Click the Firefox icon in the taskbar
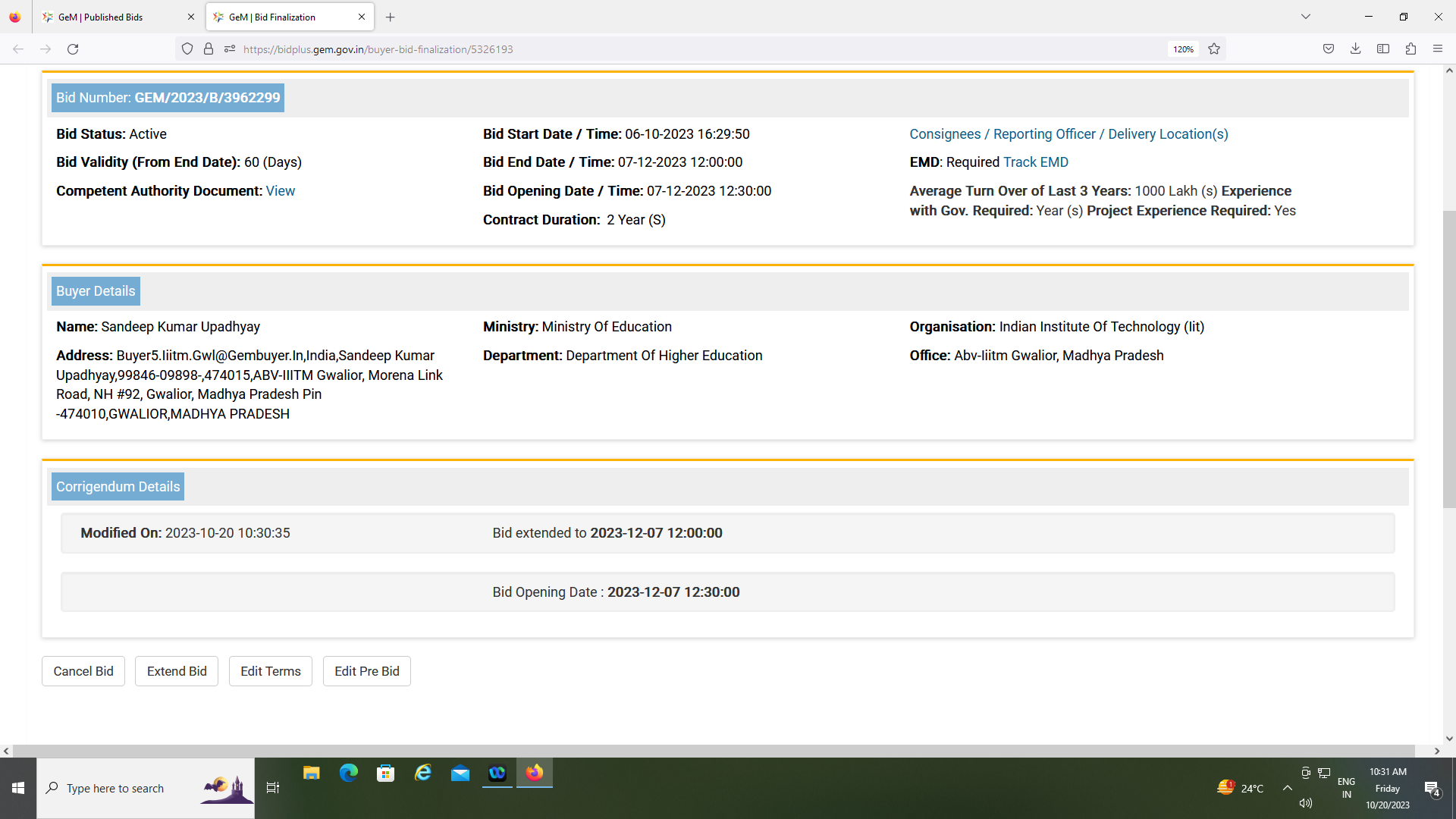Image resolution: width=1456 pixels, height=819 pixels. pos(535,773)
